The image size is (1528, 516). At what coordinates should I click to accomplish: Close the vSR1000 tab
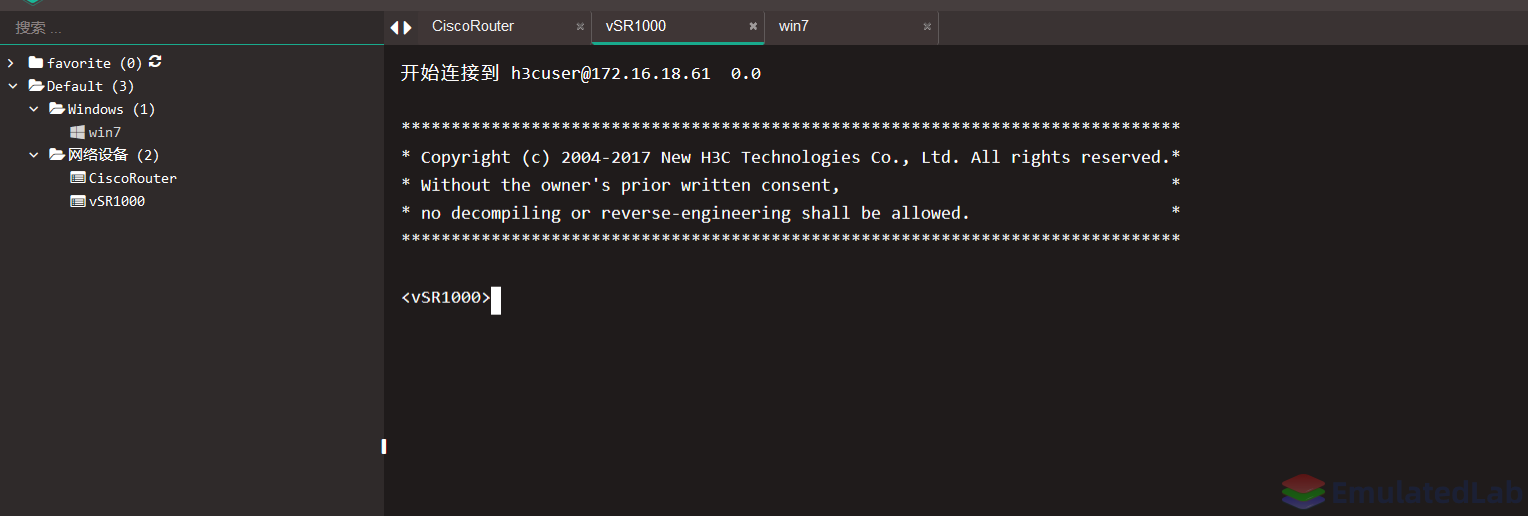point(753,27)
